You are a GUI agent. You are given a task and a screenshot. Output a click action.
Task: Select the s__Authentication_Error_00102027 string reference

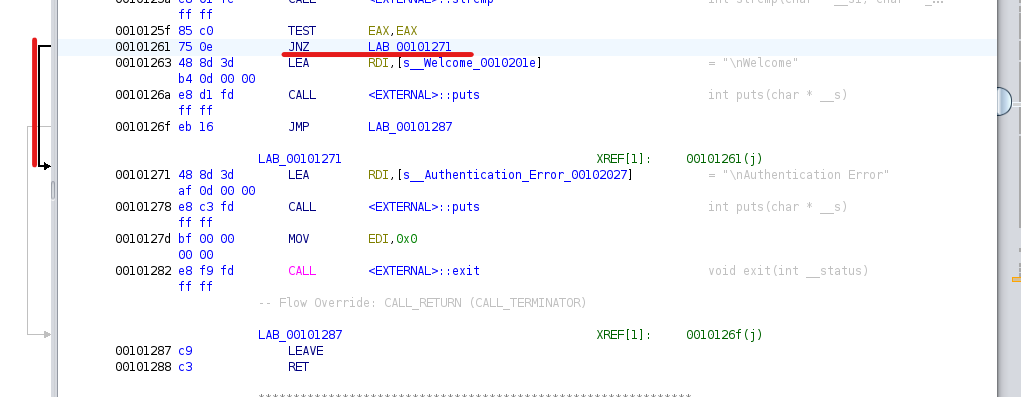click(x=515, y=175)
